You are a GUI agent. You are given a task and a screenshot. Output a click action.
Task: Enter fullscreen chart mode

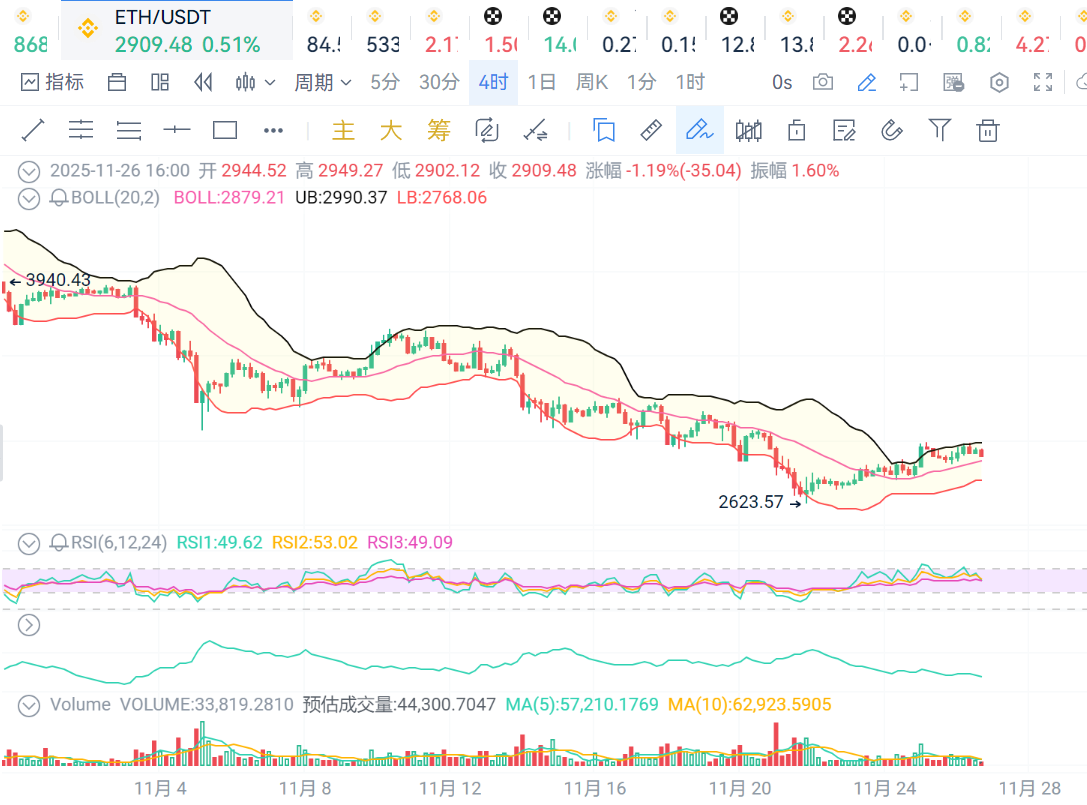click(1042, 82)
